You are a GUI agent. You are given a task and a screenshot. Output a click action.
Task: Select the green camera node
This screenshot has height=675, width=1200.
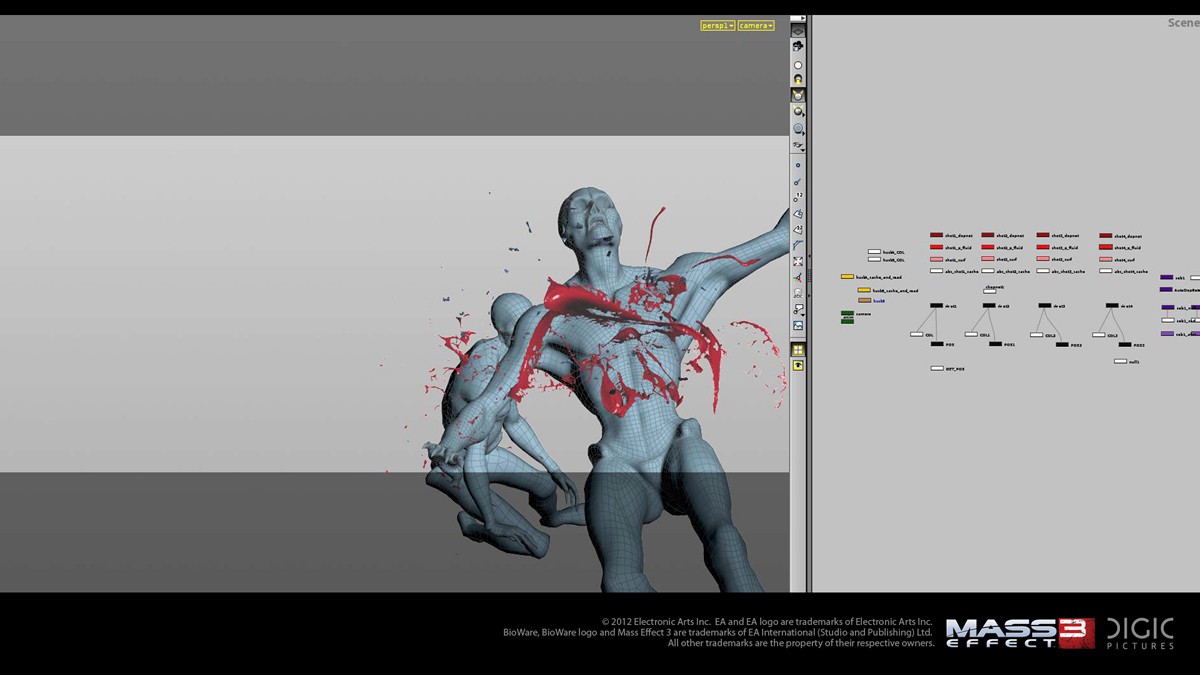pyautogui.click(x=847, y=314)
